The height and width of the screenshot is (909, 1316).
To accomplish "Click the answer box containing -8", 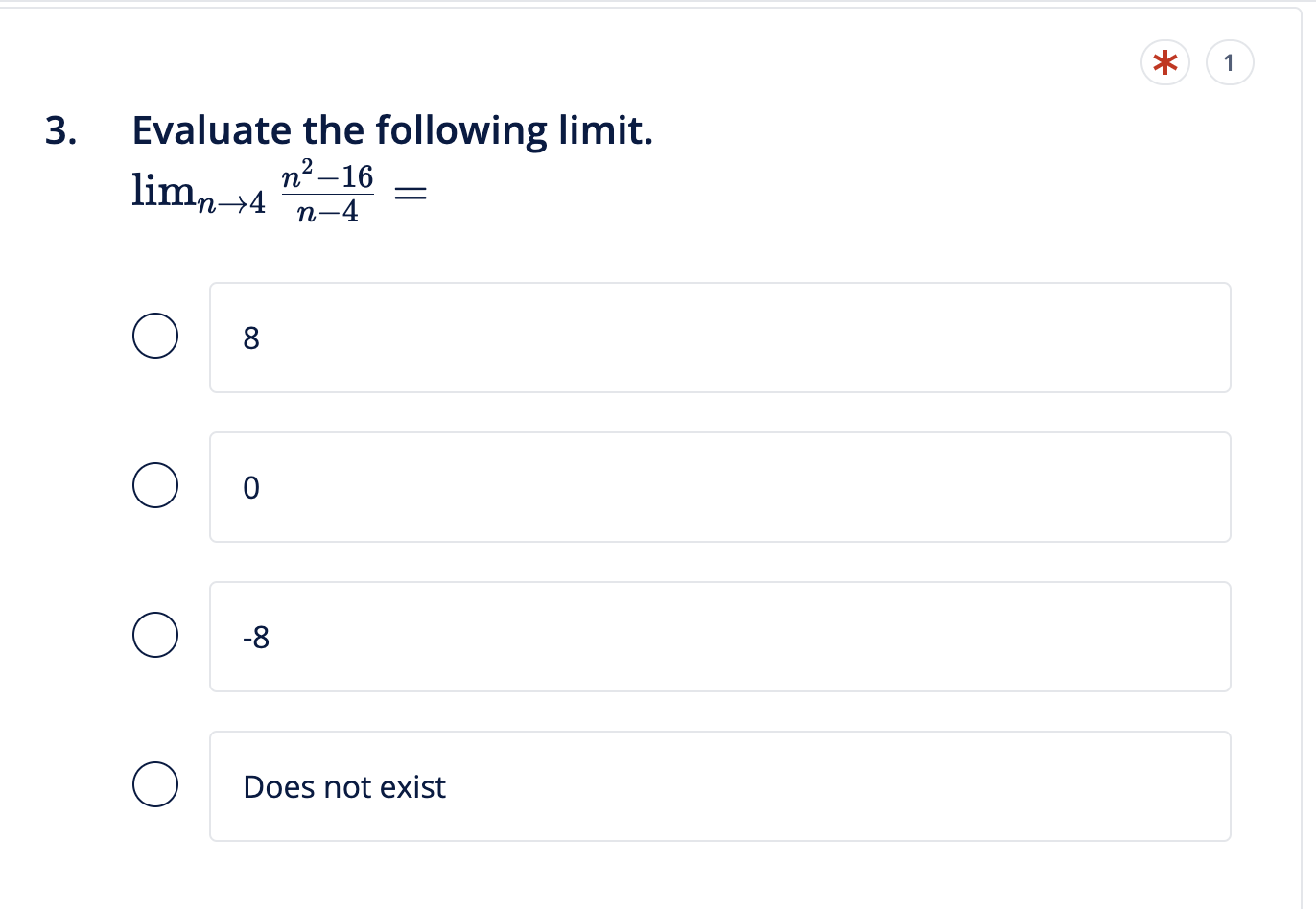I will (x=719, y=636).
